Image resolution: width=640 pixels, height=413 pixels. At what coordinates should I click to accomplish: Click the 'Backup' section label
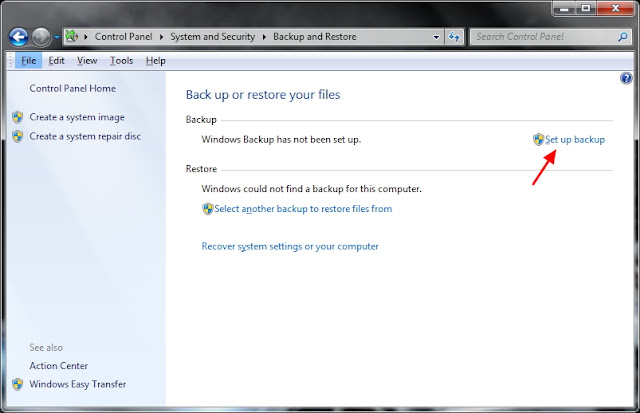[201, 120]
